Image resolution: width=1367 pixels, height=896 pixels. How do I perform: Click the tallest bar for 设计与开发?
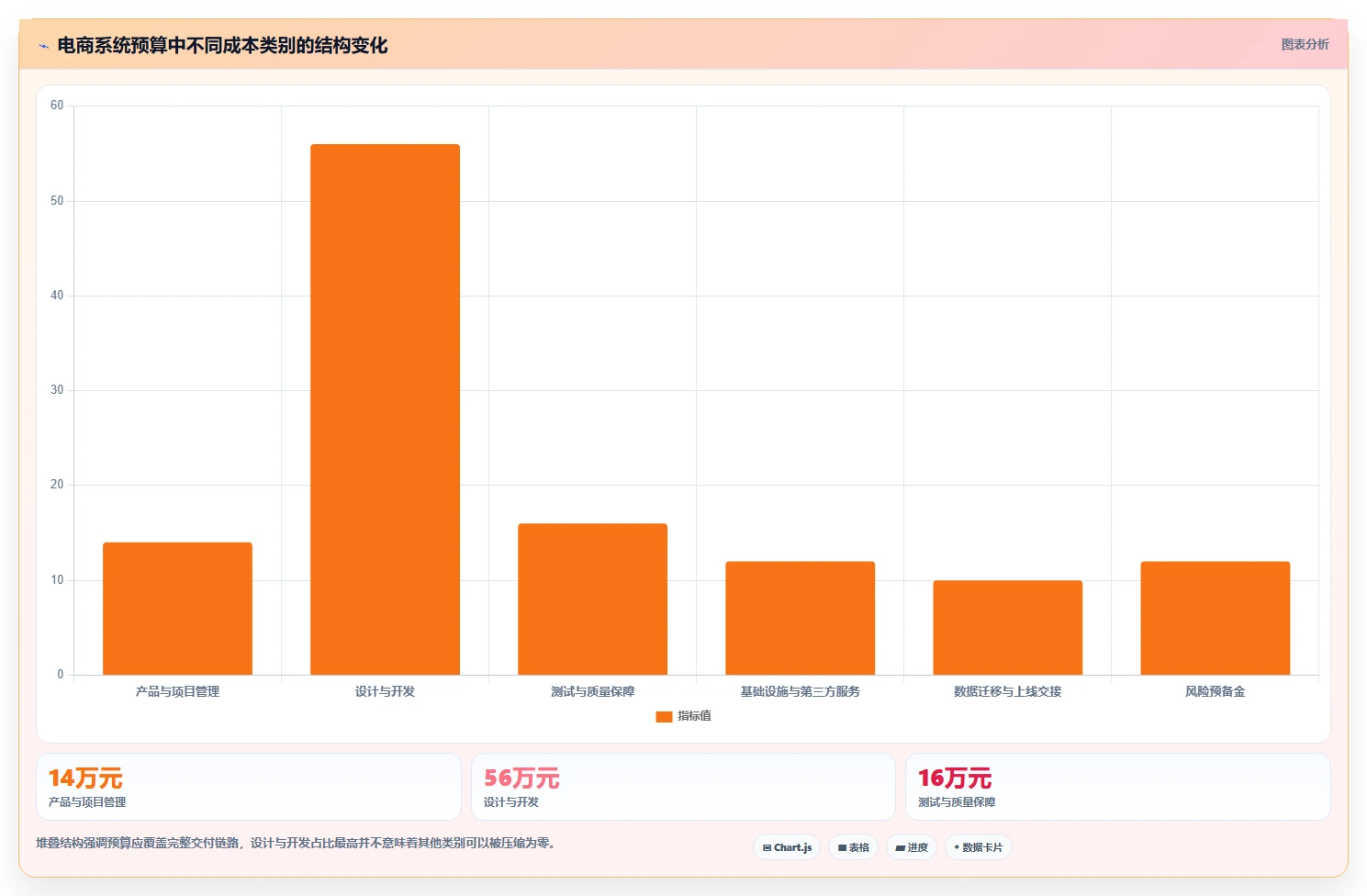385,409
